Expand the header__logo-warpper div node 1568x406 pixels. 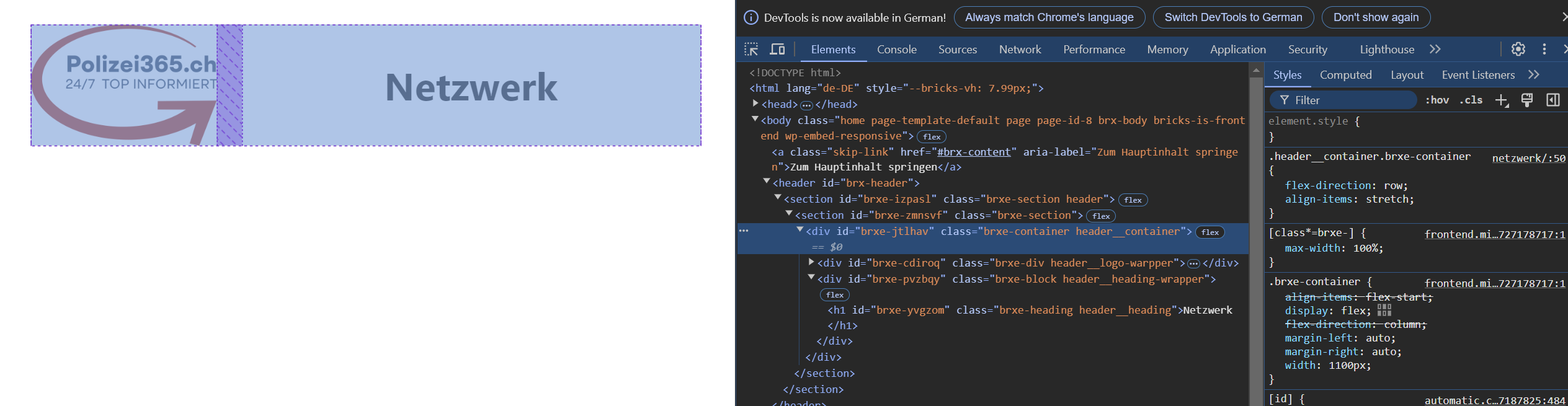[x=811, y=263]
